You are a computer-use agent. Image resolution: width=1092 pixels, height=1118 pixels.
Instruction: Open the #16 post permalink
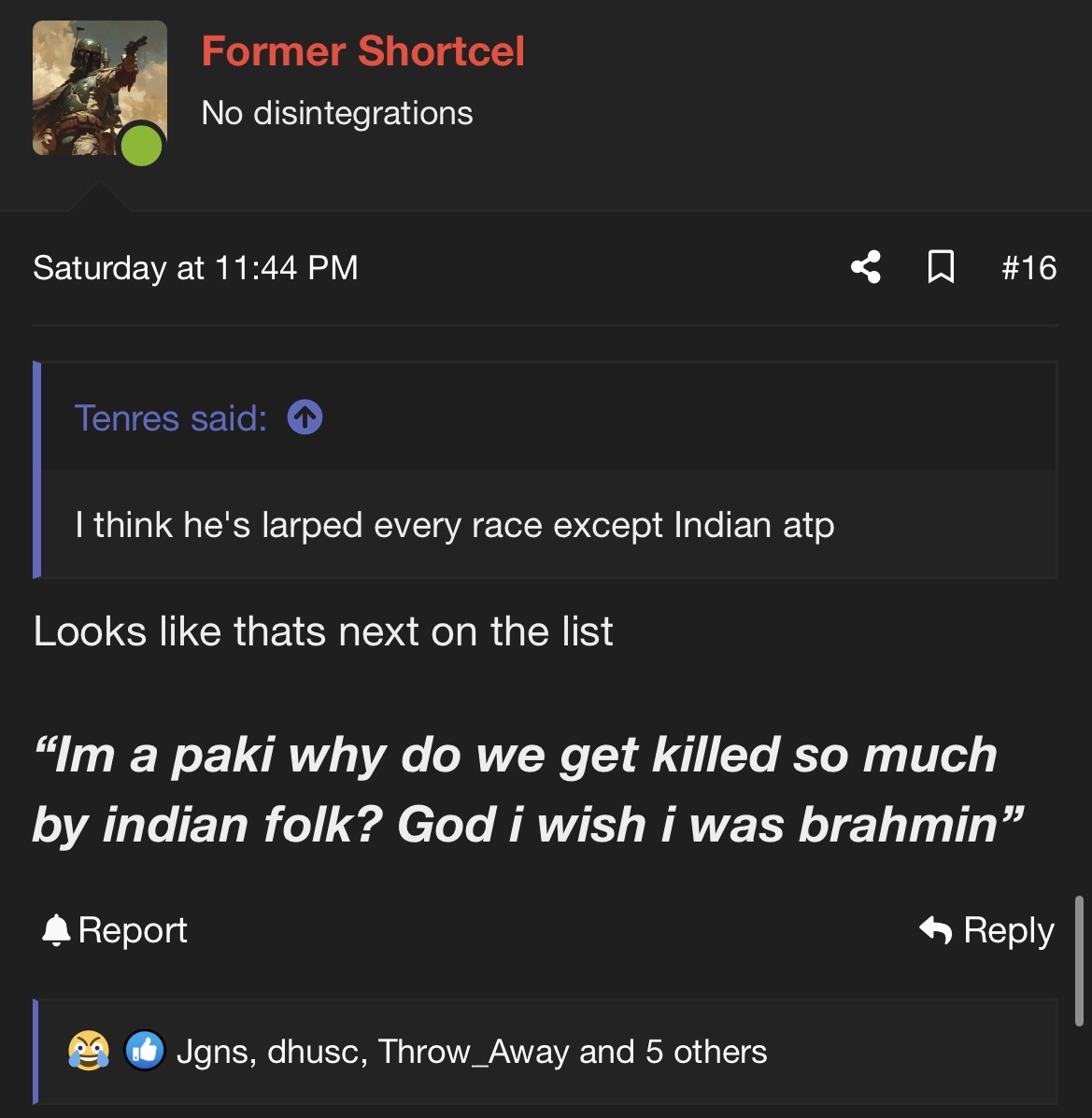tap(1028, 268)
